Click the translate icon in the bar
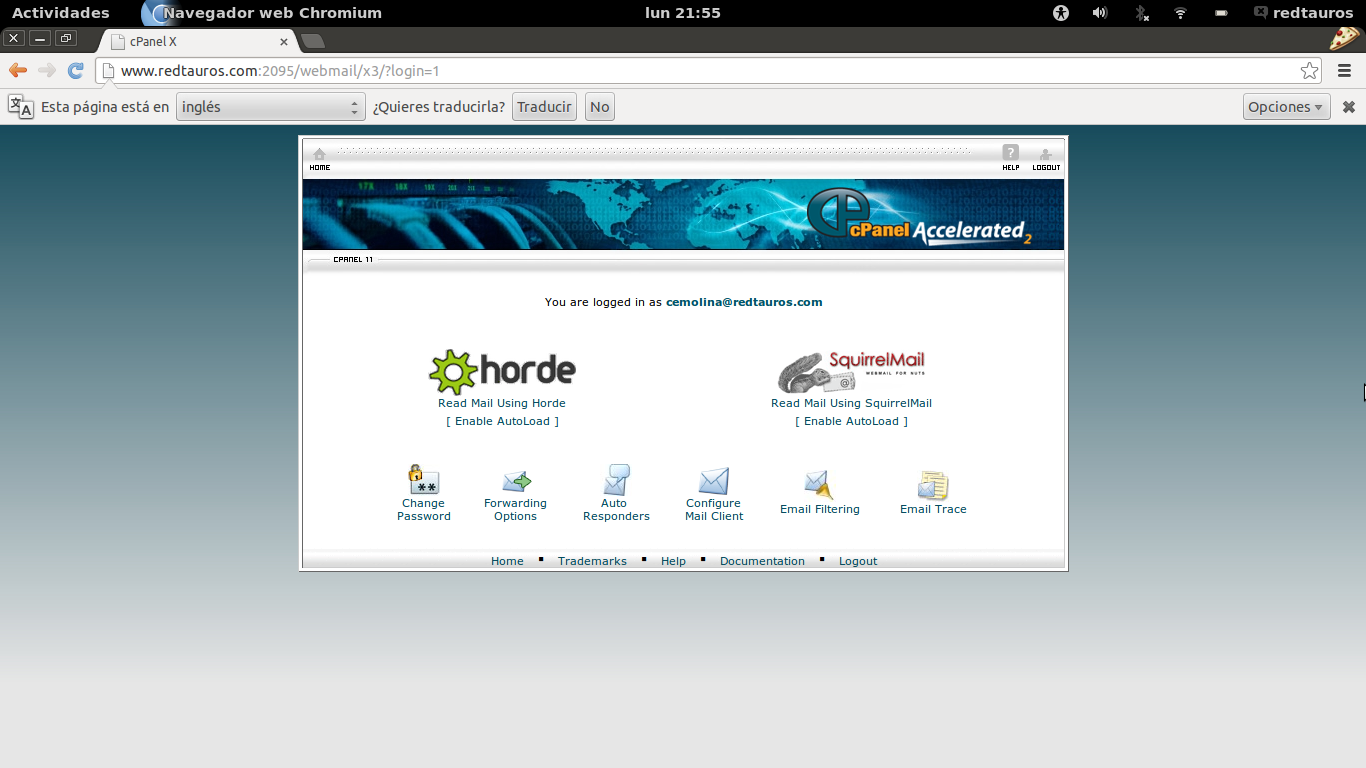 (20, 106)
